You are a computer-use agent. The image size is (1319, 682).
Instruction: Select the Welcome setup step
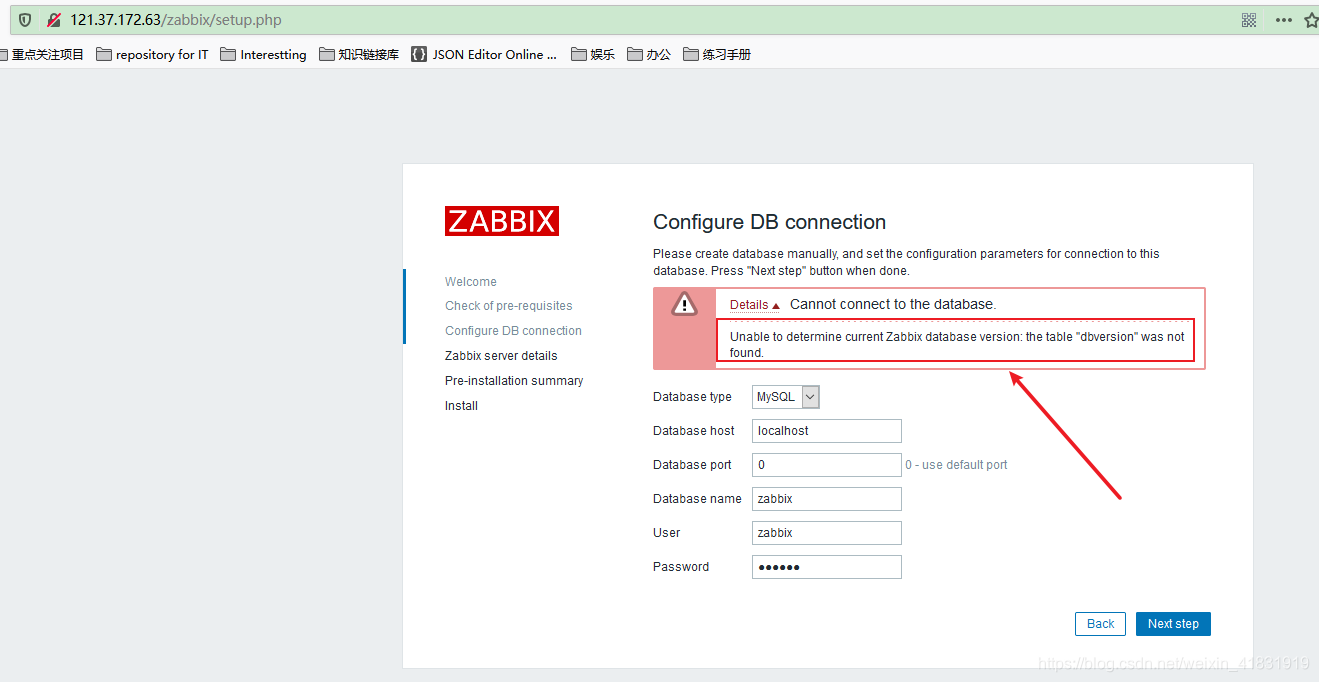tap(471, 282)
